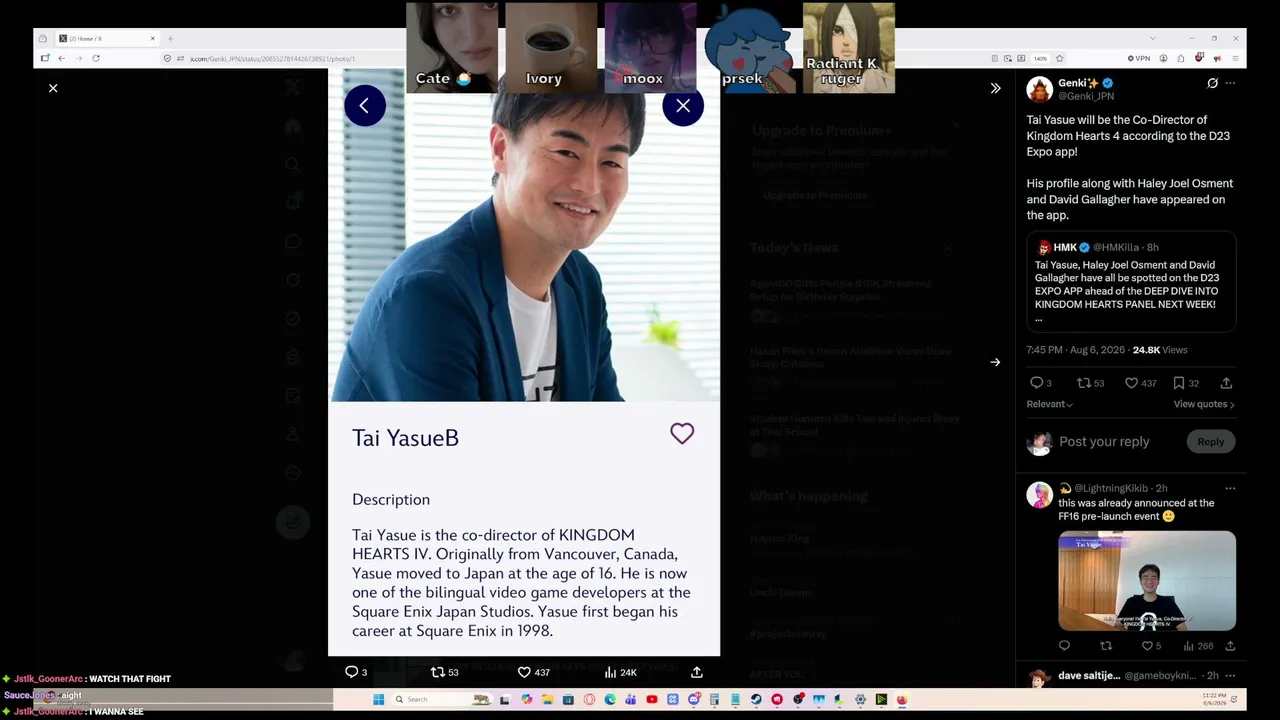Favorite Tai Yasue with the heart icon
This screenshot has height=720, width=1280.
pyautogui.click(x=682, y=433)
